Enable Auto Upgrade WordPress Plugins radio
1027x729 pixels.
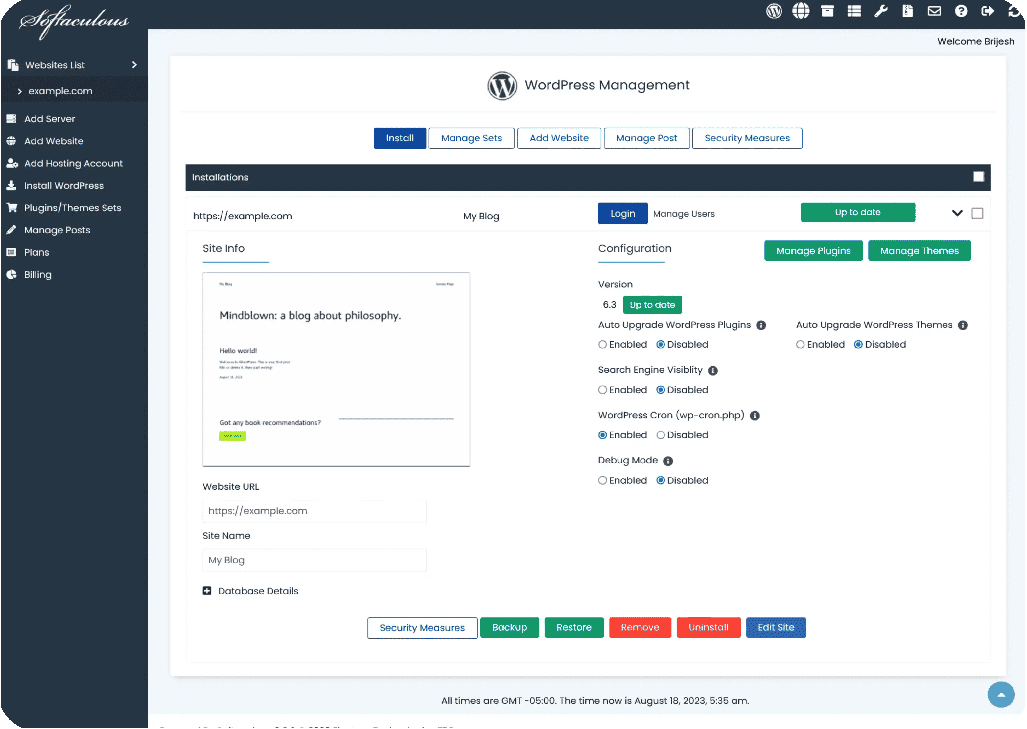603,345
